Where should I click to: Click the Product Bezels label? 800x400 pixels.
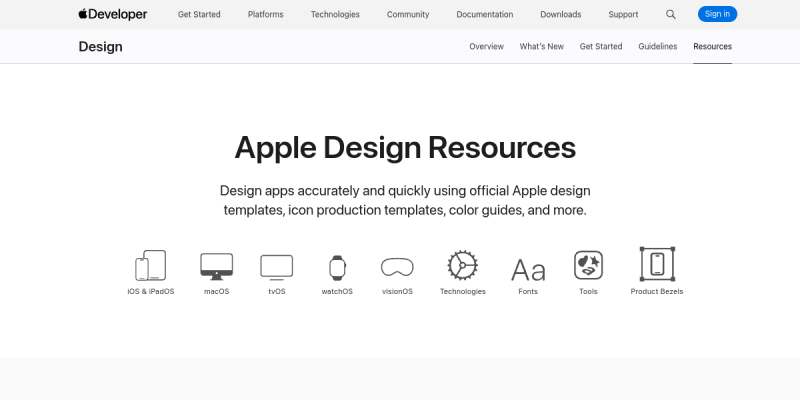point(657,291)
